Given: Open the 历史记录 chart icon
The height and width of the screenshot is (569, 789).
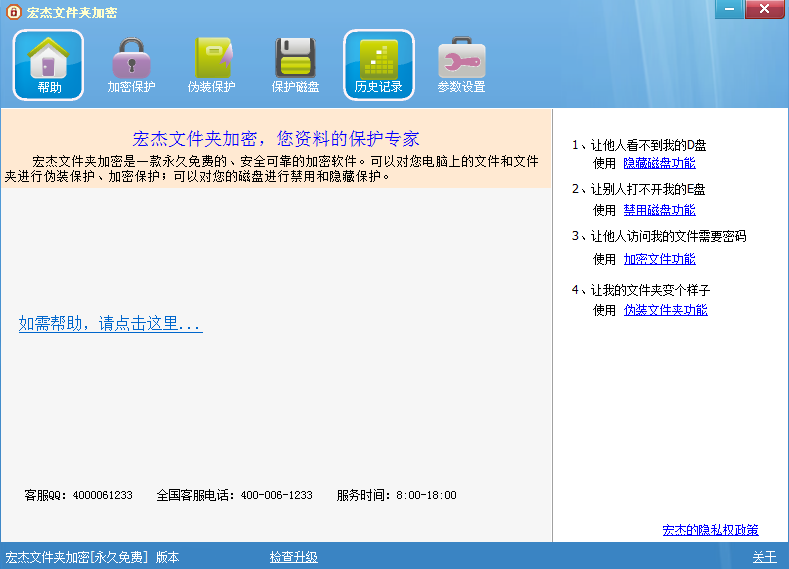Looking at the screenshot, I should point(379,65).
